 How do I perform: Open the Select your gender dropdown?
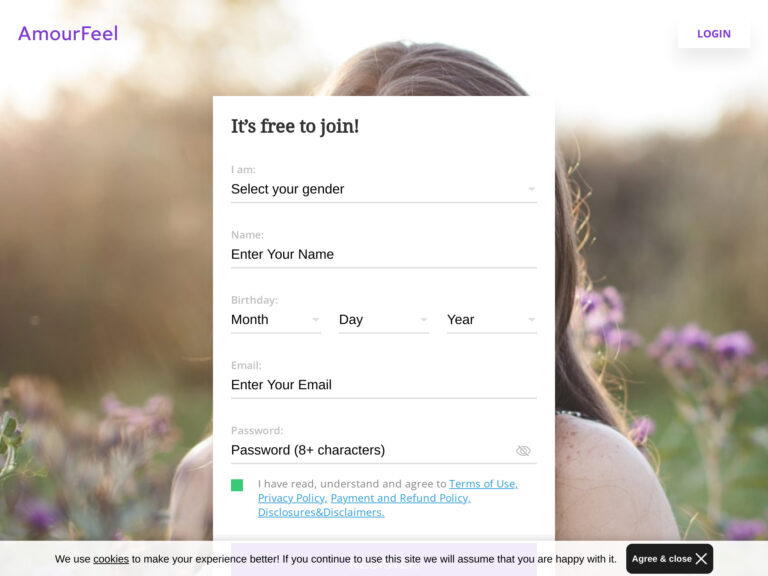[x=384, y=190]
